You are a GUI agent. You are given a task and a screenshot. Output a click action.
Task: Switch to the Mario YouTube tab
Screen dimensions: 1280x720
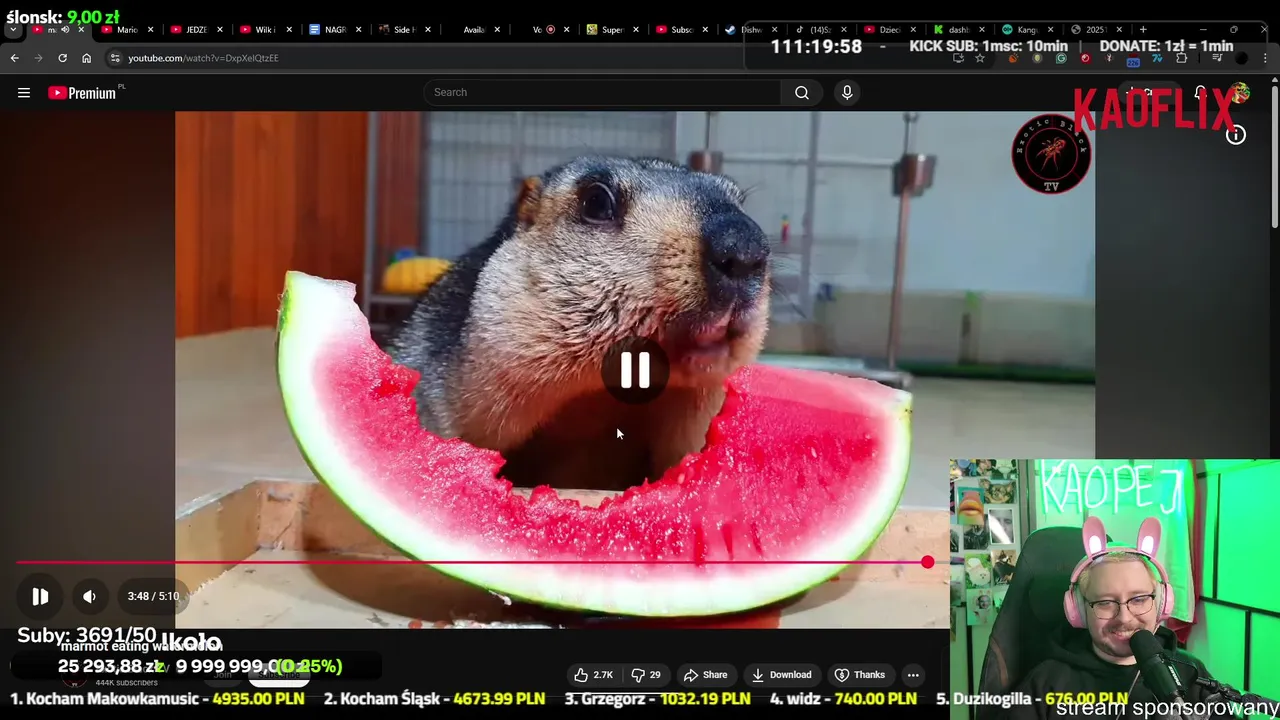[127, 29]
